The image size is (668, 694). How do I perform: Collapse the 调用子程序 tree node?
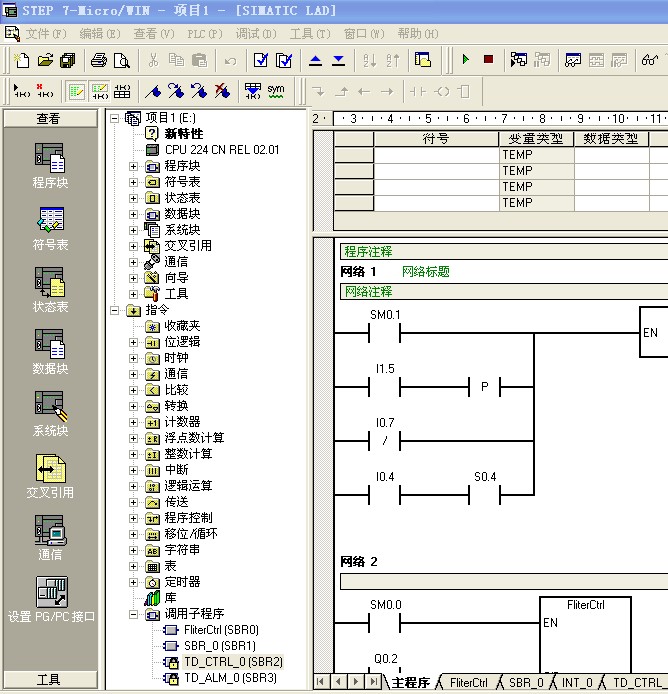[134, 614]
